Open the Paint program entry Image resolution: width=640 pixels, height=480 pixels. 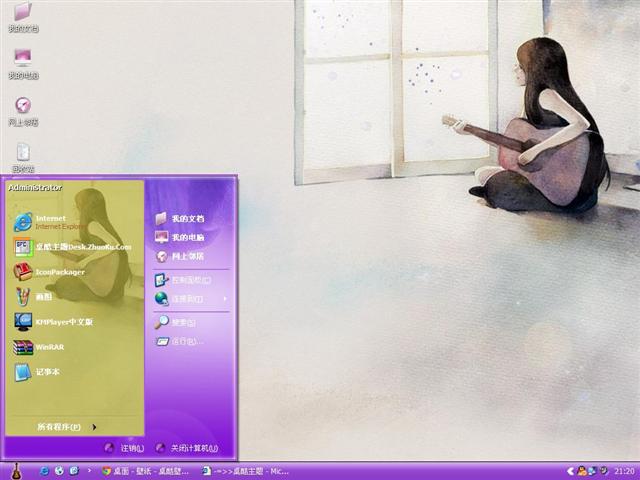[x=33, y=297]
